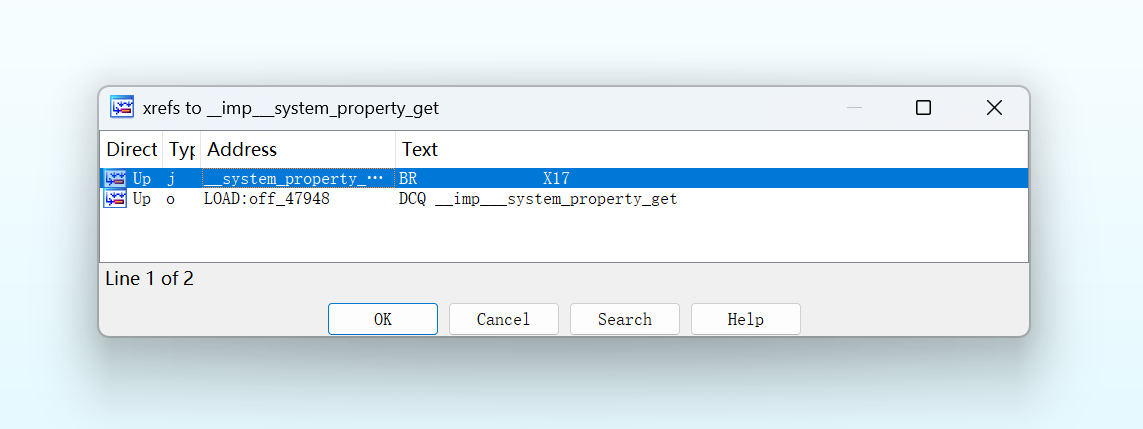Screen dimensions: 1143x429
Task: Maximize the xrefs dialog window
Action: [x=924, y=108]
